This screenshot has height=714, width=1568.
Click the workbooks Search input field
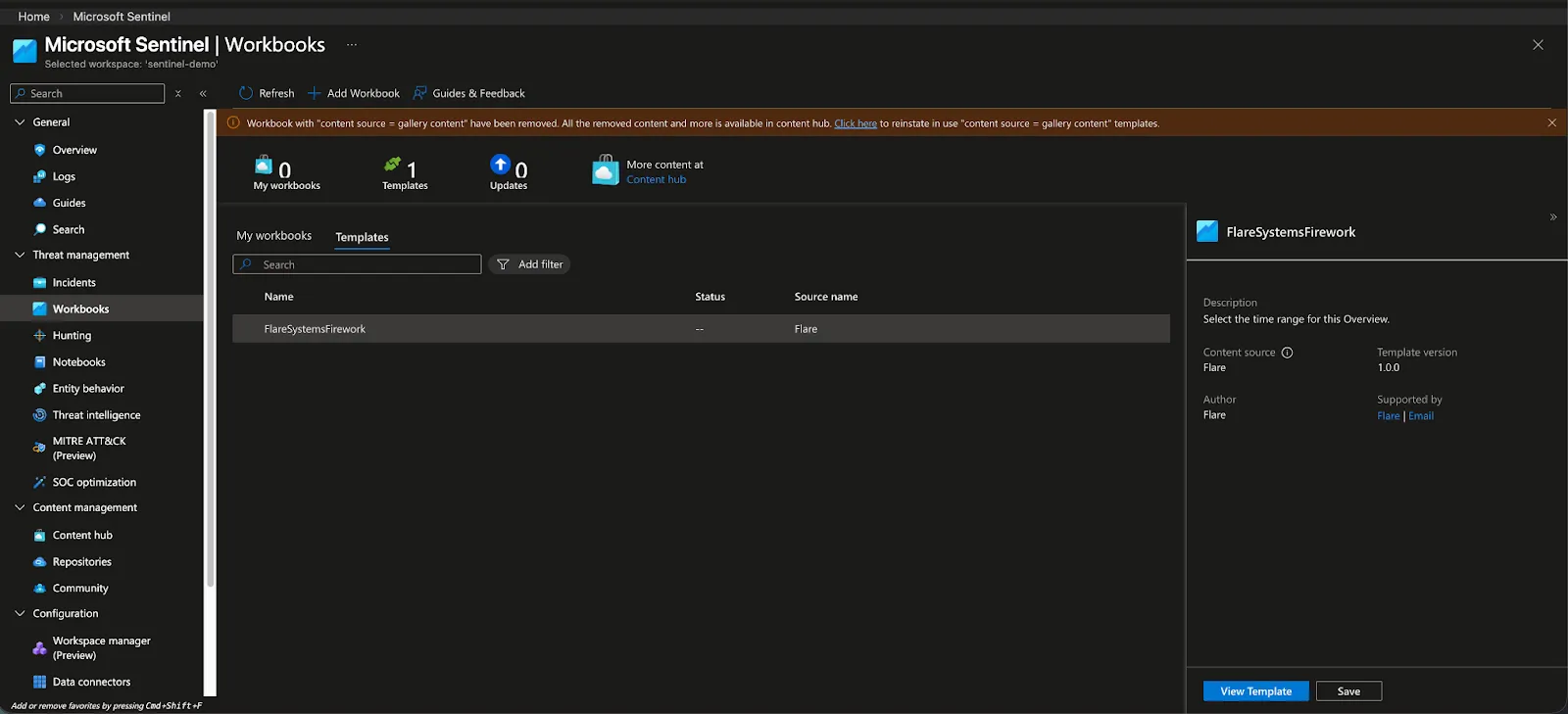pos(357,264)
